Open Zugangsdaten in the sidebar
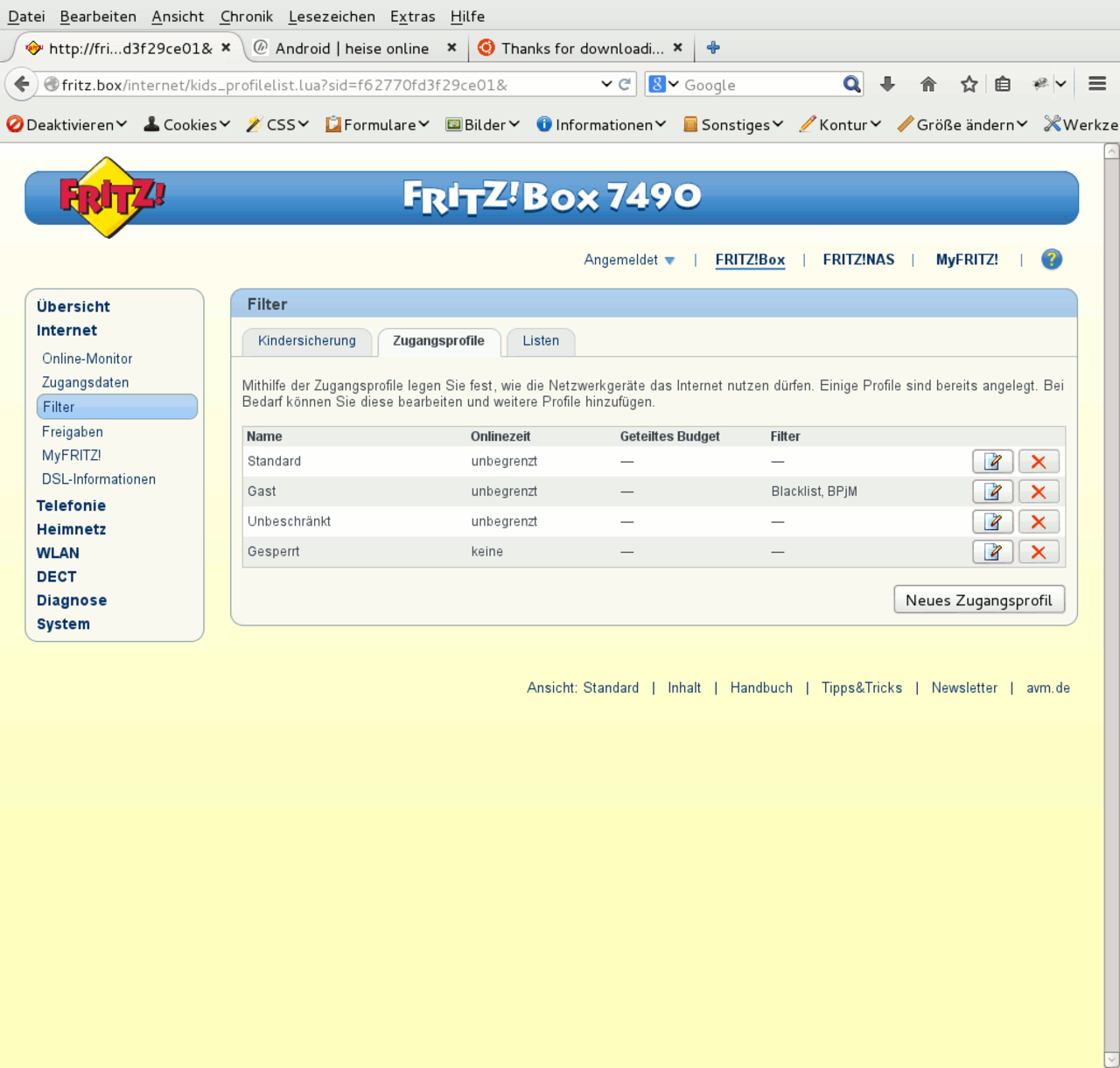 pyautogui.click(x=86, y=382)
